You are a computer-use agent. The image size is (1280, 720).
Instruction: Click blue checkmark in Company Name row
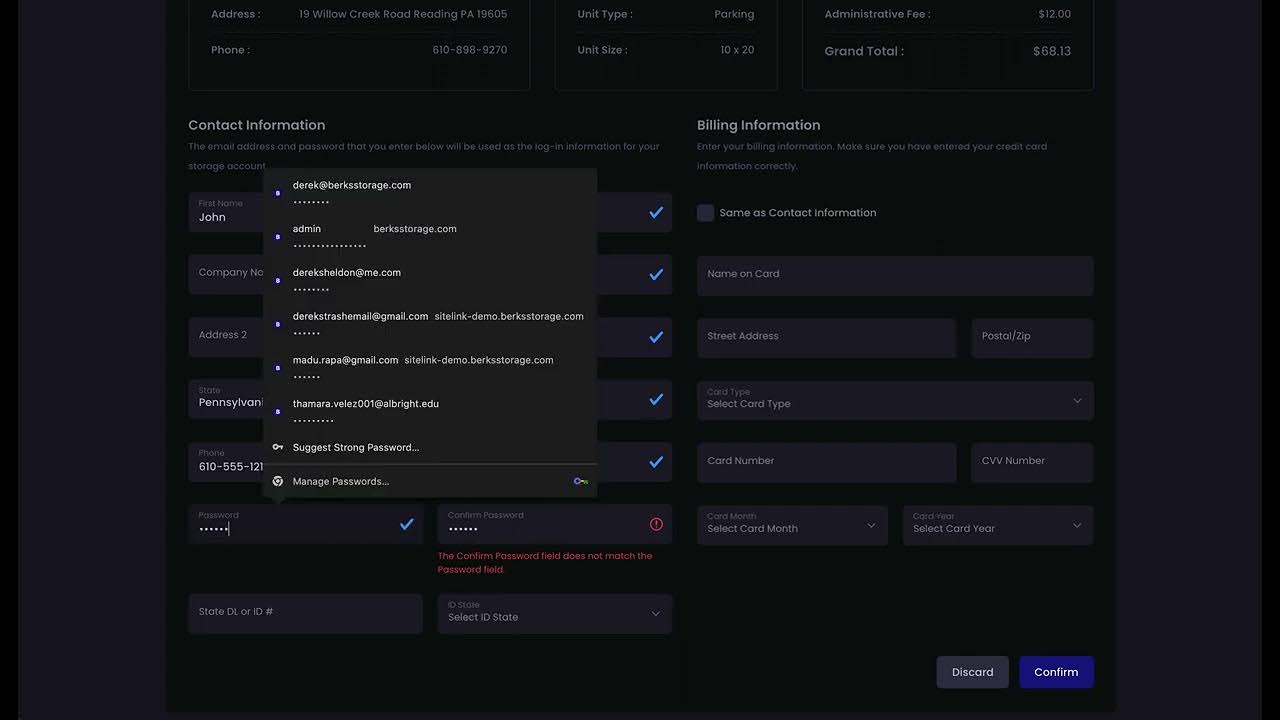[x=656, y=274]
